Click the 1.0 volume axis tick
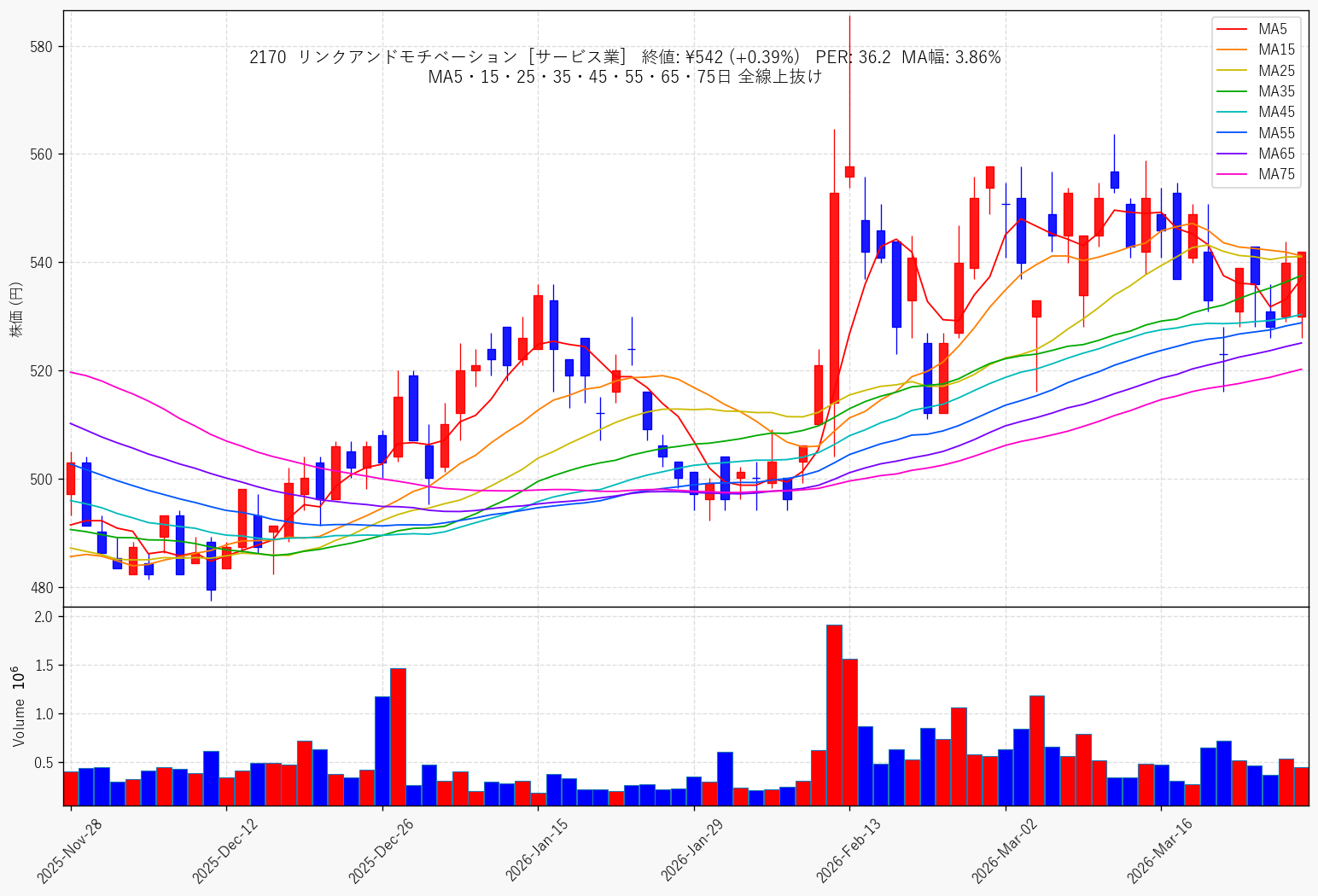The image size is (1318, 896). coord(44,713)
